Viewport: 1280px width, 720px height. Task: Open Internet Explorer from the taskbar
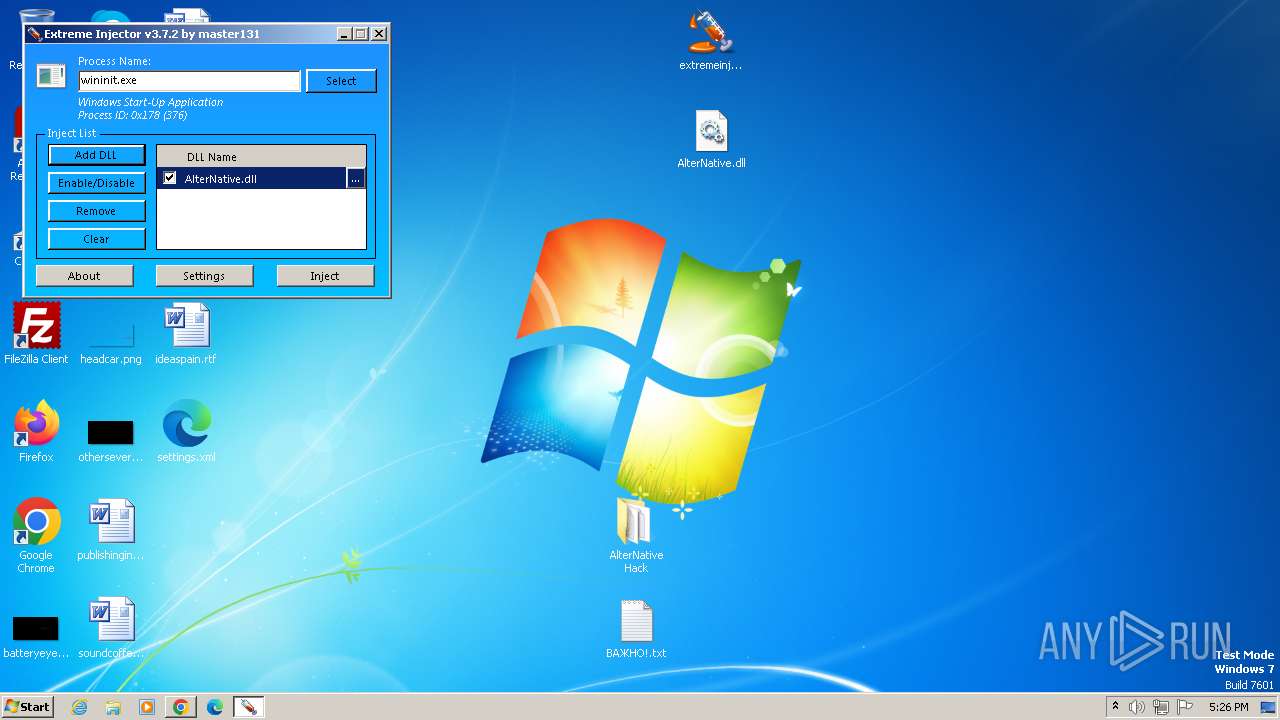(79, 707)
